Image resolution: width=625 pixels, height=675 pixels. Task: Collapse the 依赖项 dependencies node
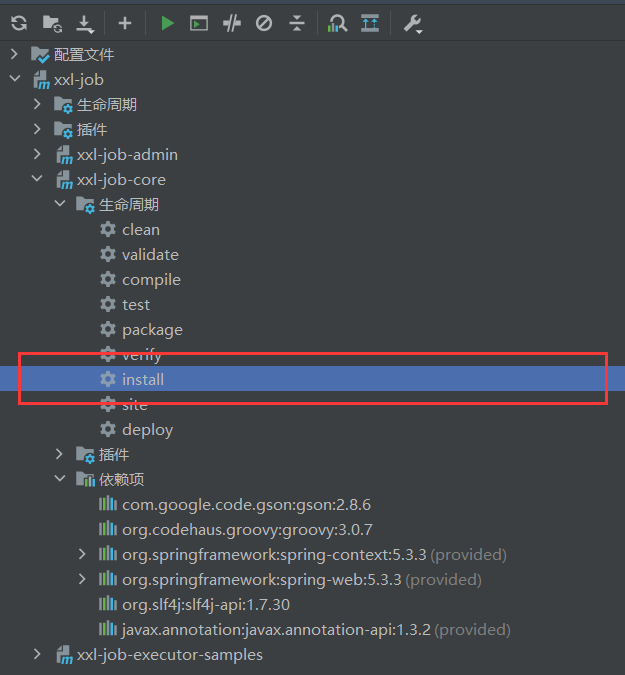click(60, 479)
